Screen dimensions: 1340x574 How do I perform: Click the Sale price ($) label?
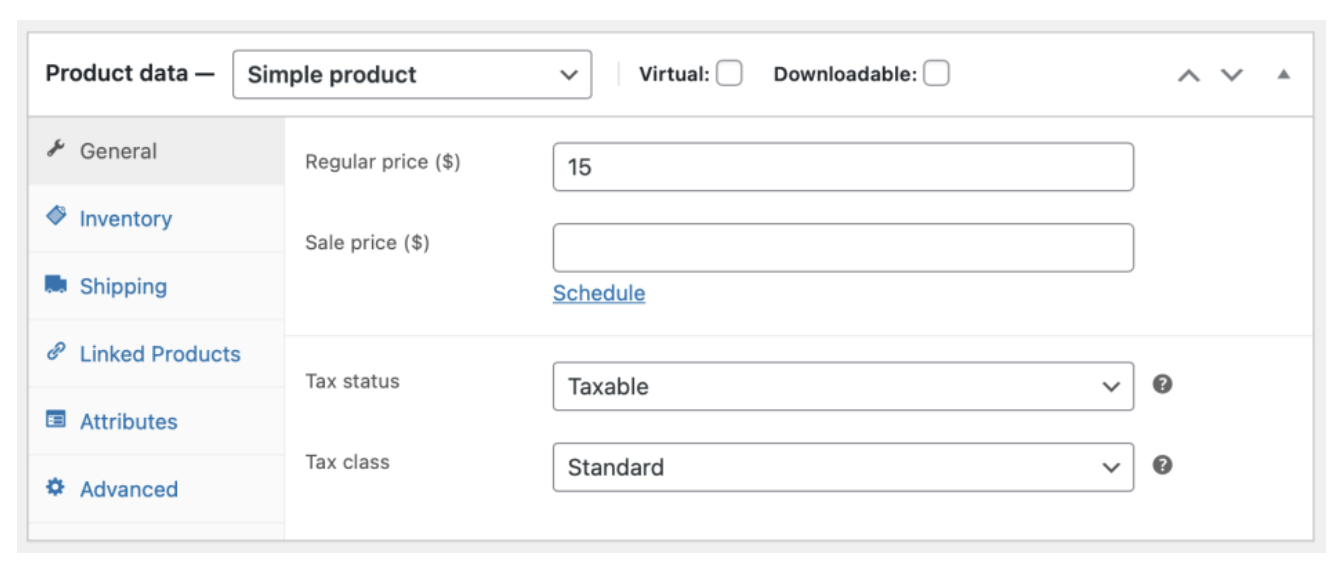point(368,243)
